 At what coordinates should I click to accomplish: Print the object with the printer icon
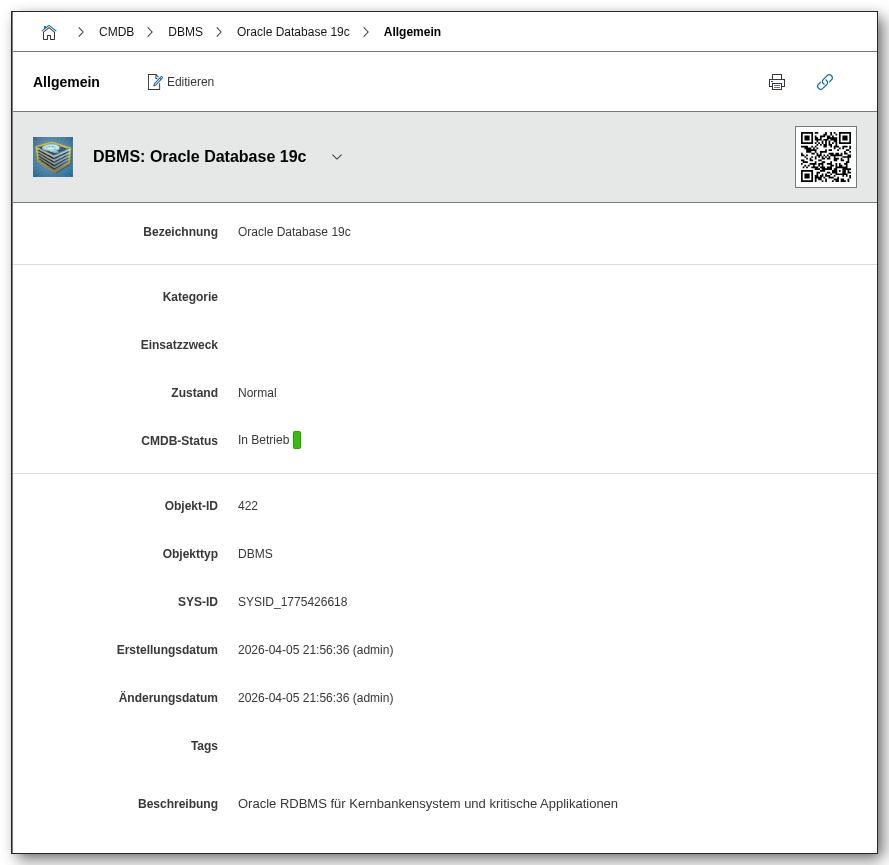[777, 82]
